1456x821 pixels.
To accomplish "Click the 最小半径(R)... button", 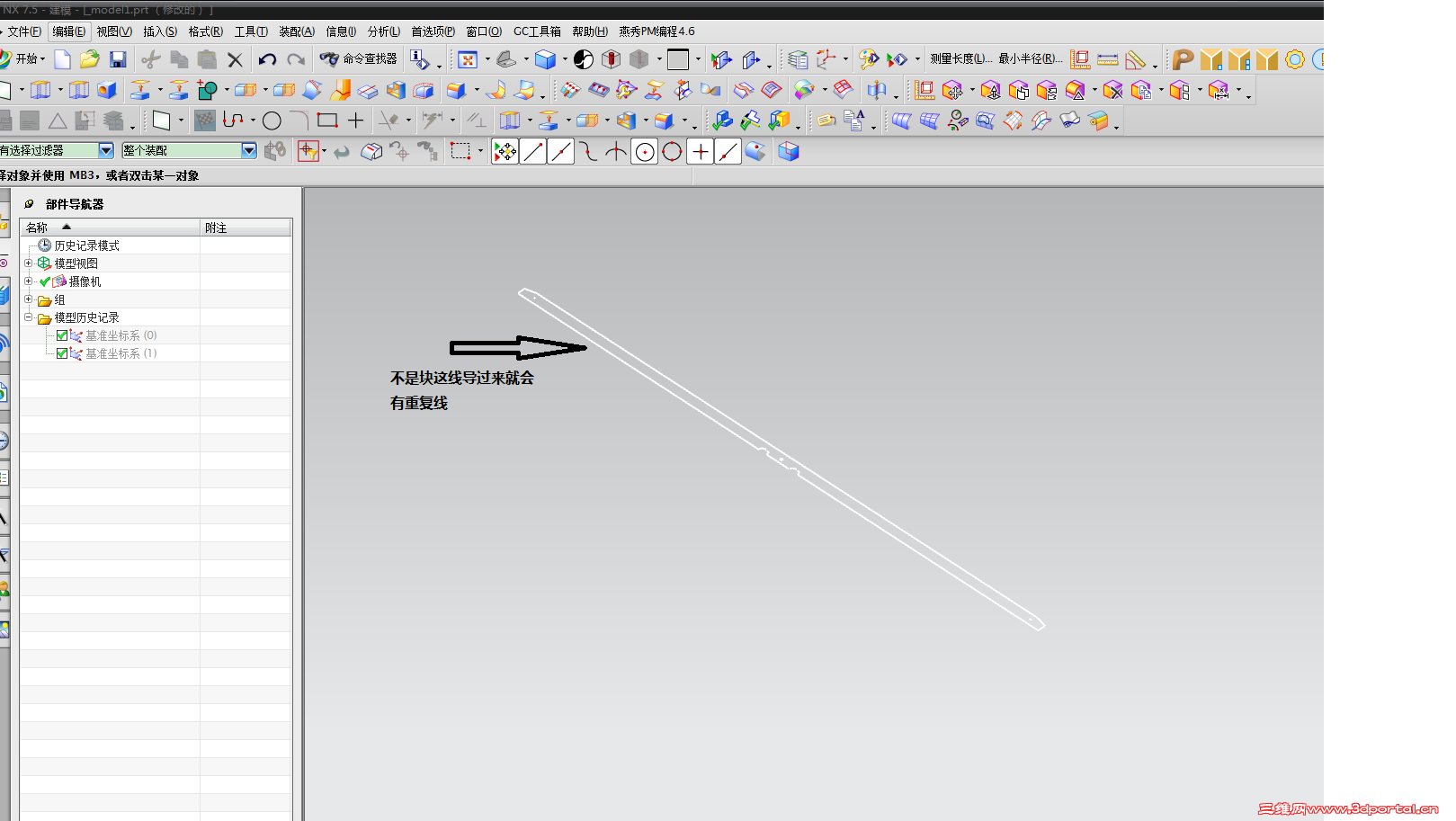I will tap(1031, 59).
